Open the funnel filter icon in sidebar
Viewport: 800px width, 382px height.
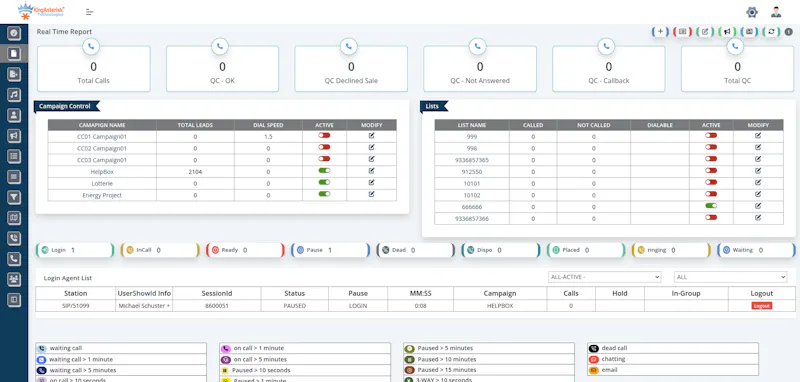[14, 197]
